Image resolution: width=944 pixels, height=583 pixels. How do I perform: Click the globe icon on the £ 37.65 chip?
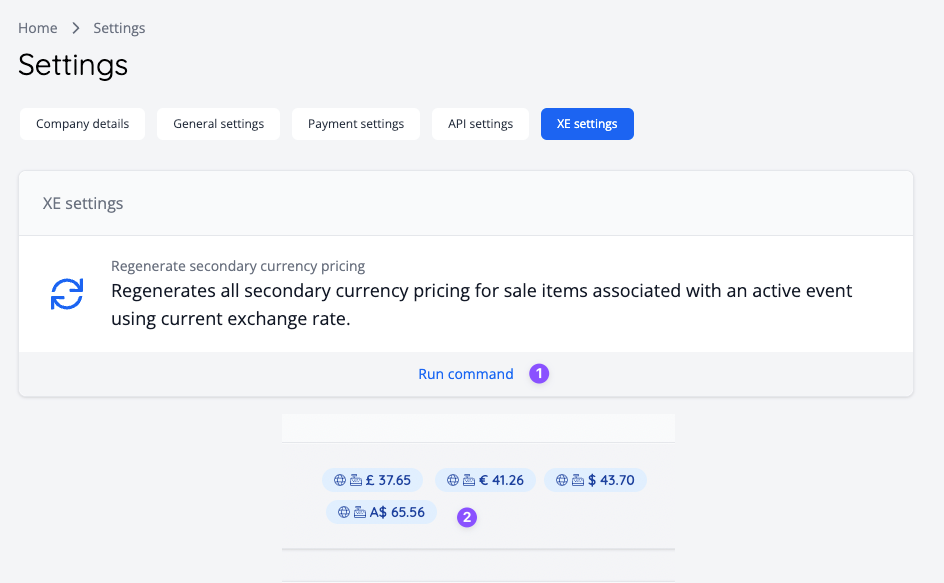click(x=339, y=480)
